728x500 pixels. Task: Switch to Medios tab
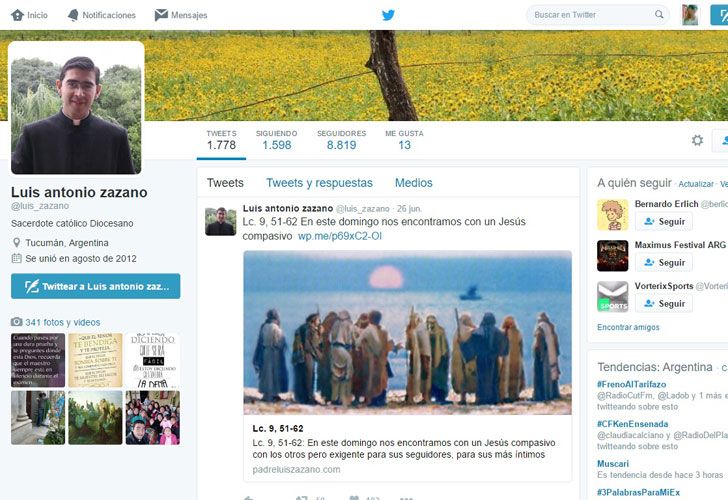pyautogui.click(x=414, y=183)
